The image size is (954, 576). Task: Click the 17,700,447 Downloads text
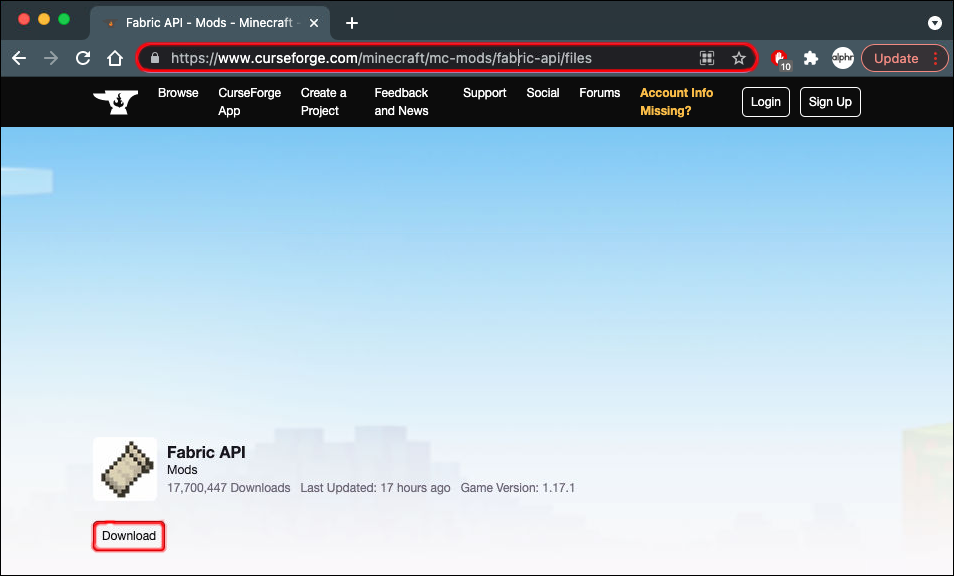tap(229, 488)
